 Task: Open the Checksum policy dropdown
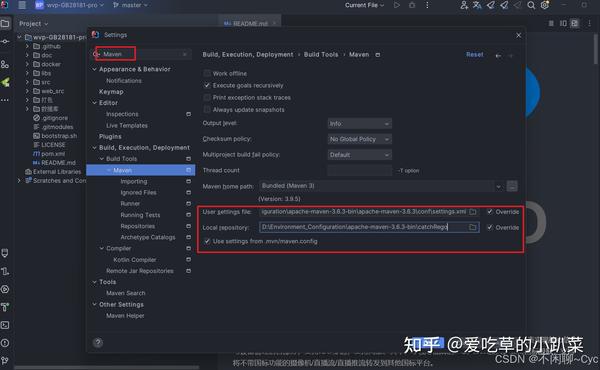pos(359,139)
